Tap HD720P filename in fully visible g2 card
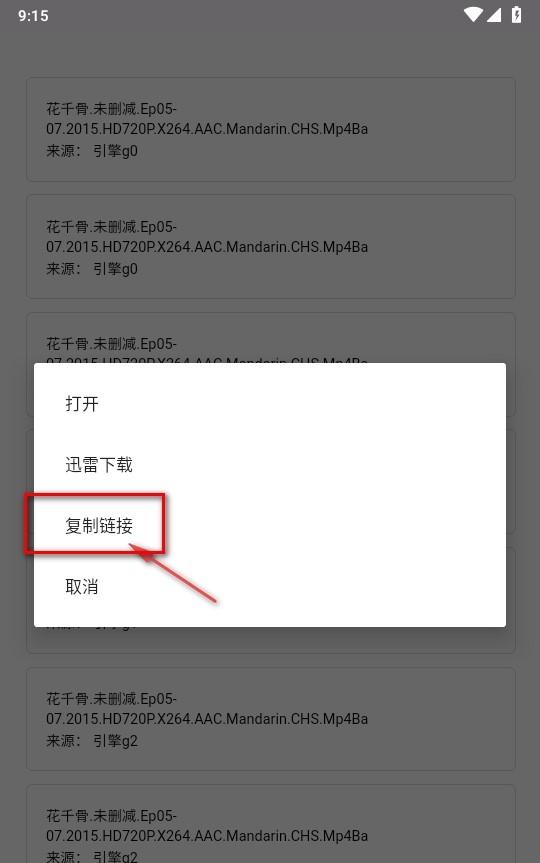 [207, 719]
